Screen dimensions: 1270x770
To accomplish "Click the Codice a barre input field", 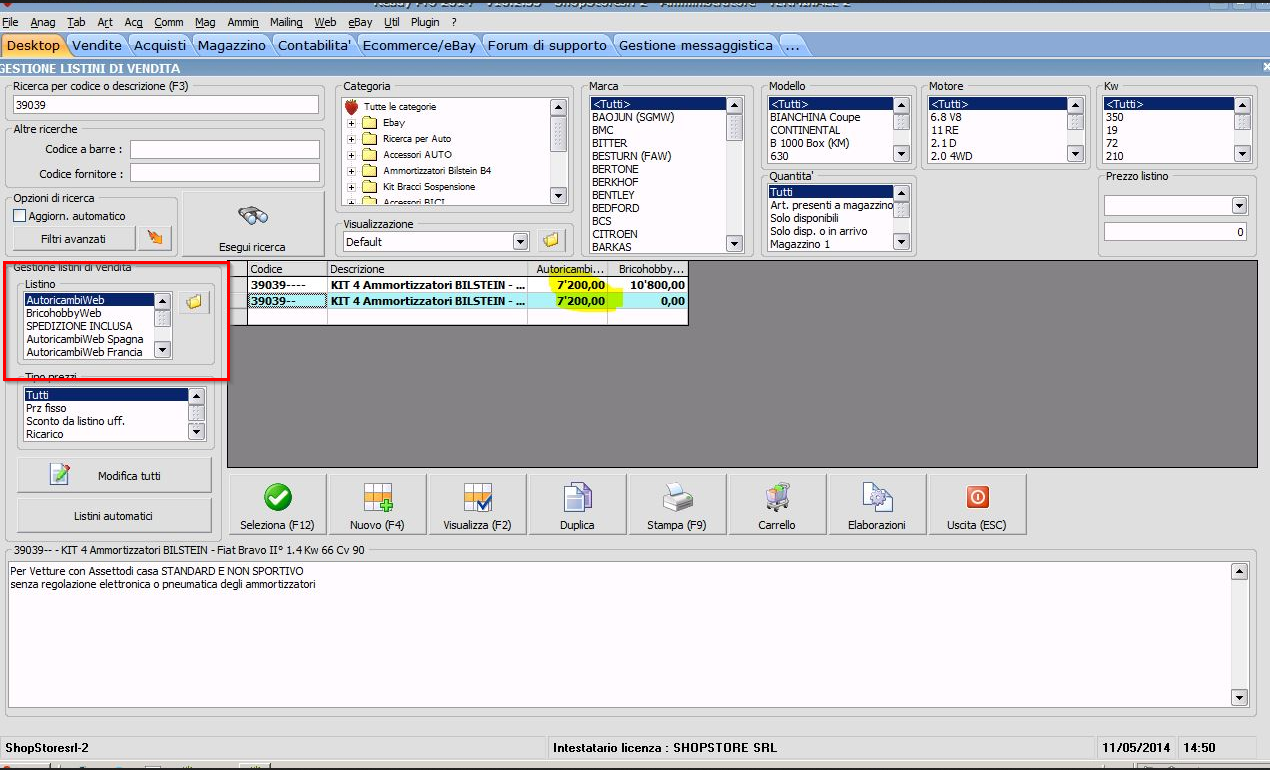I will click(224, 149).
